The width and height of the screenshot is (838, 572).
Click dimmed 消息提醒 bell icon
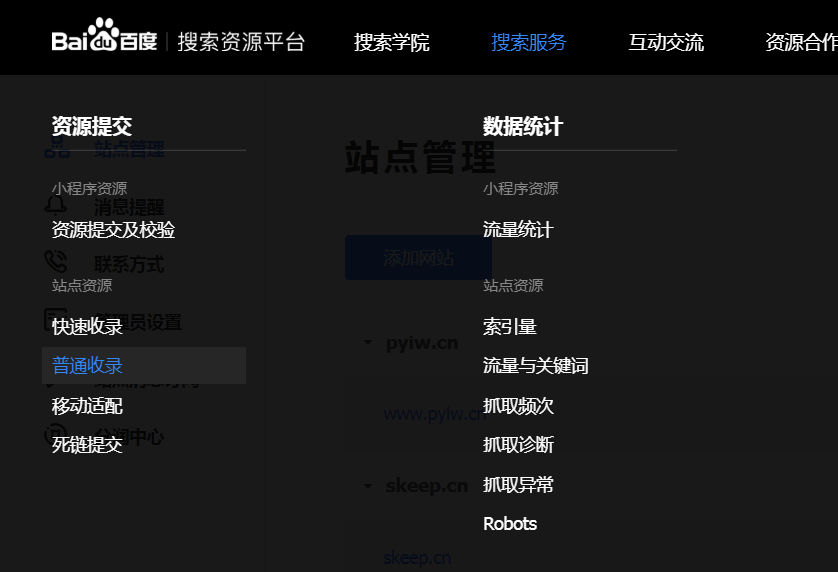point(56,205)
